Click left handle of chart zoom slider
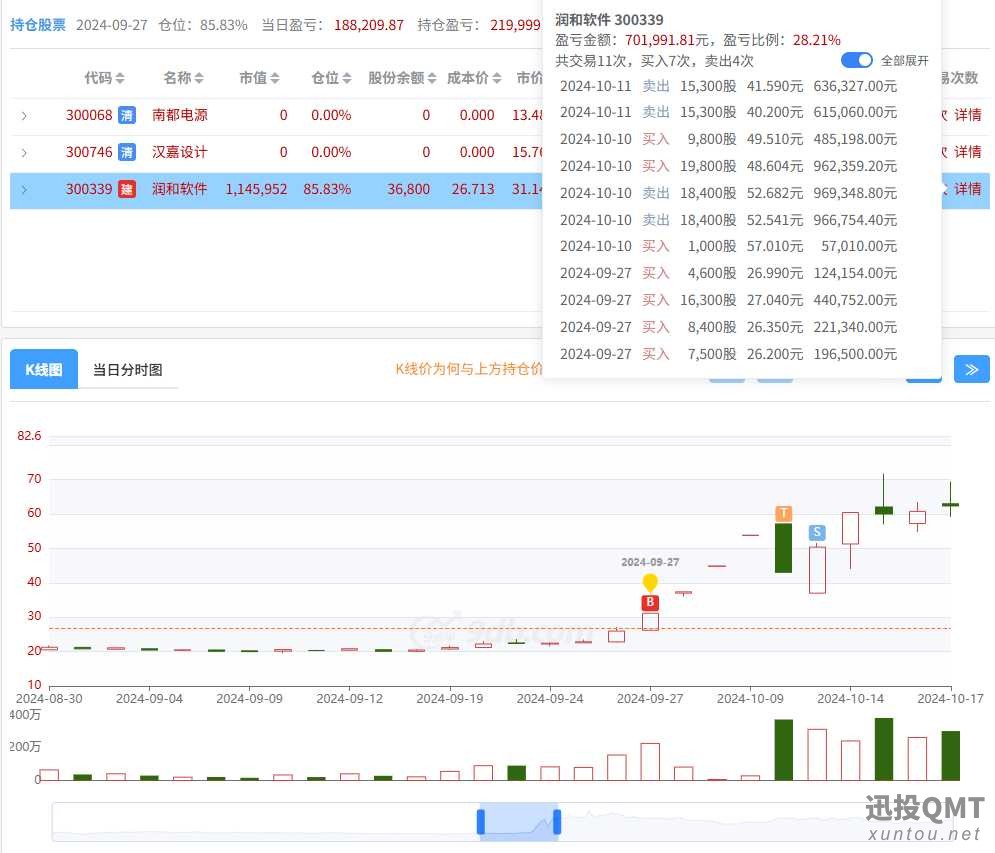This screenshot has width=995, height=853. 480,822
